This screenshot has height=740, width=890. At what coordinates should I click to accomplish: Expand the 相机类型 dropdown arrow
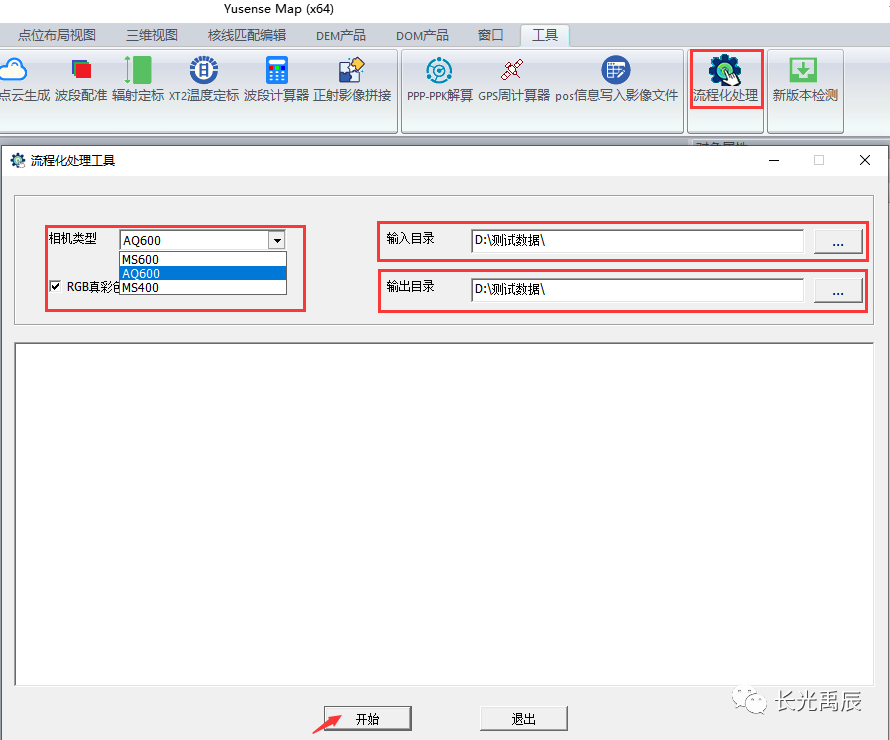[x=276, y=240]
